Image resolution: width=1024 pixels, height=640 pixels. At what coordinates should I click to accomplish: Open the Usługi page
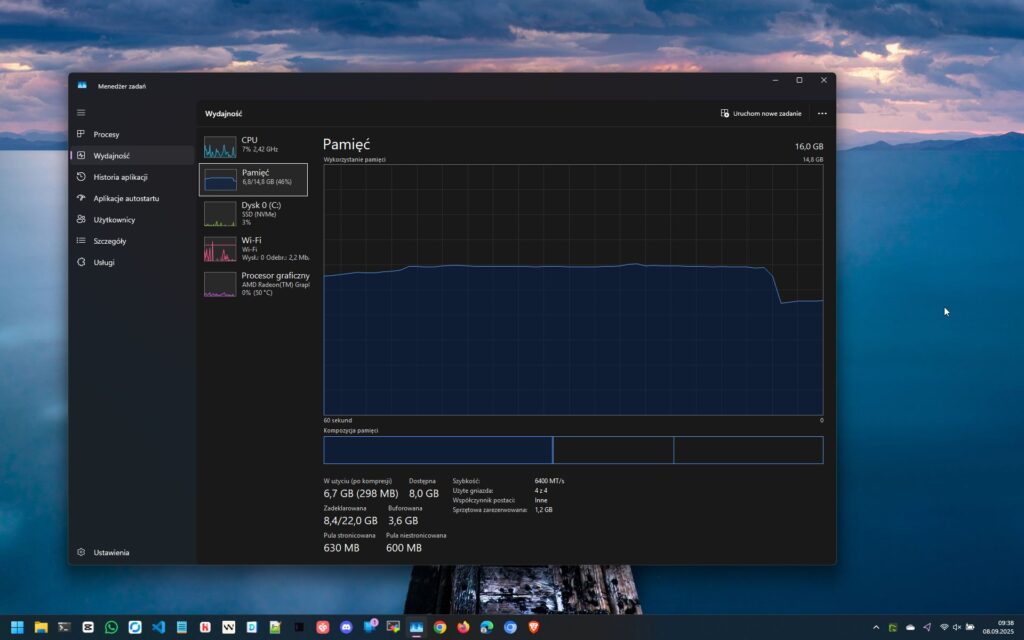[104, 262]
